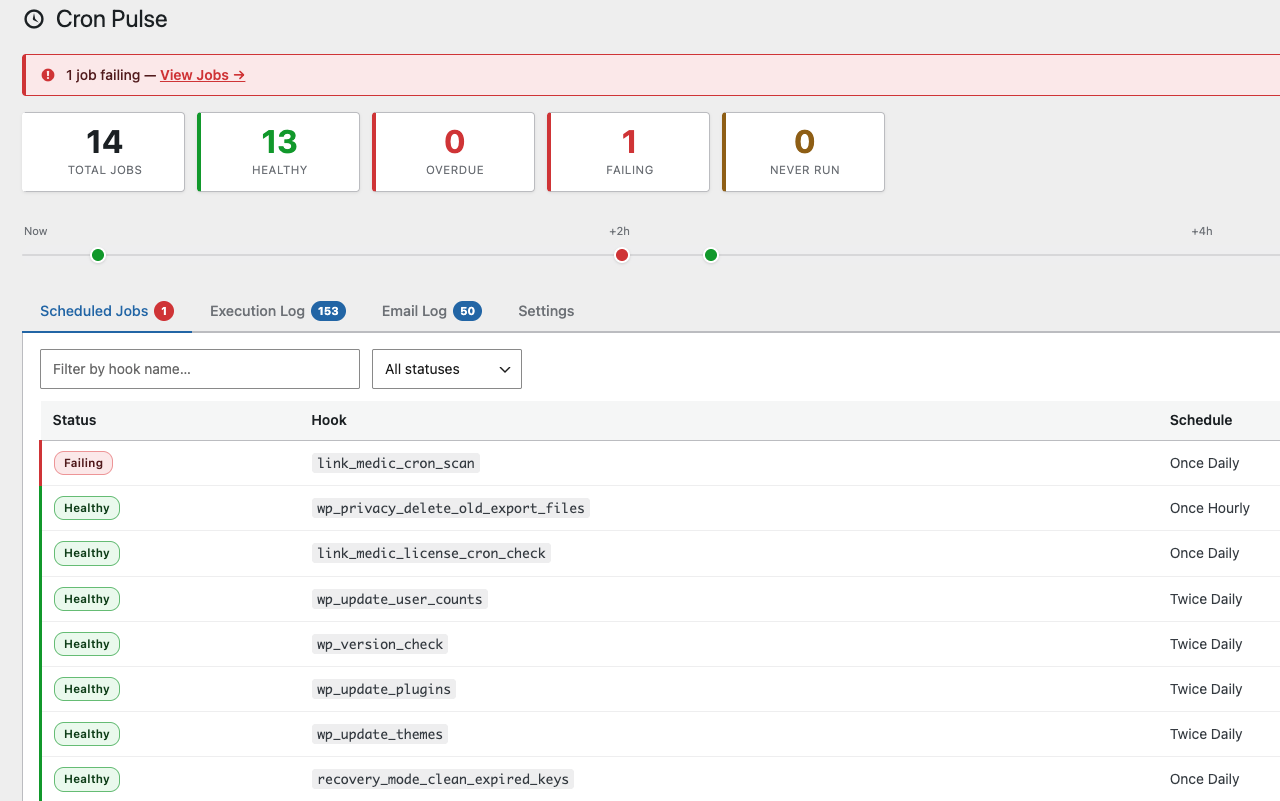Click Once Hourly schedule for wp_privacy_delete_old_export_files
The image size is (1280, 801).
coord(1210,508)
